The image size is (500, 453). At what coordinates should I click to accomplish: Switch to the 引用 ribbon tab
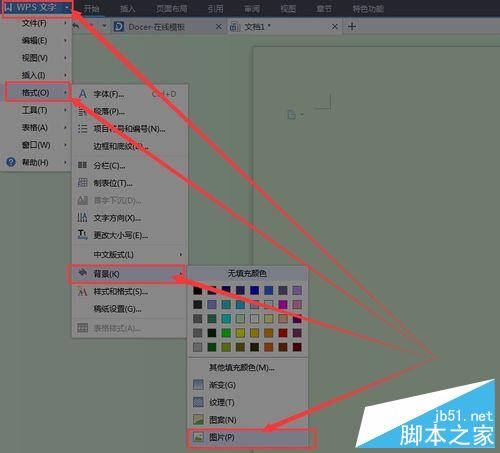click(215, 8)
